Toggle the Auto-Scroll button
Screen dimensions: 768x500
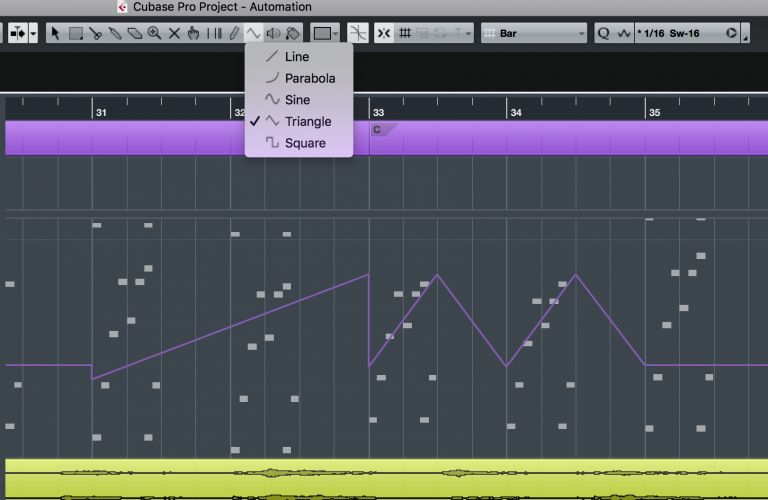click(x=18, y=33)
